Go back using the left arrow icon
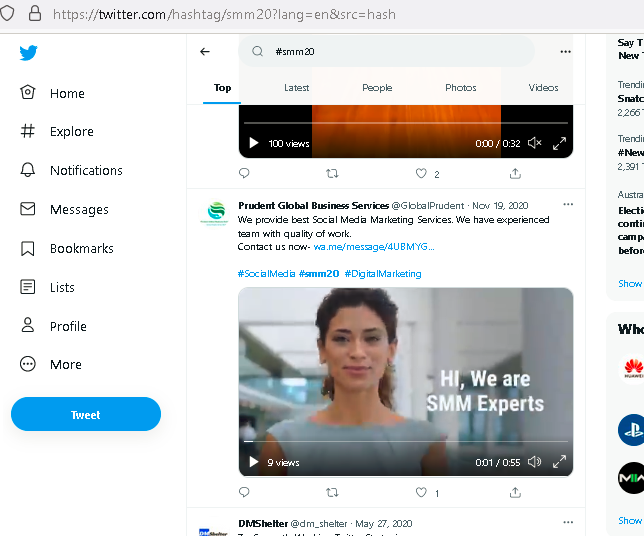 [x=205, y=52]
